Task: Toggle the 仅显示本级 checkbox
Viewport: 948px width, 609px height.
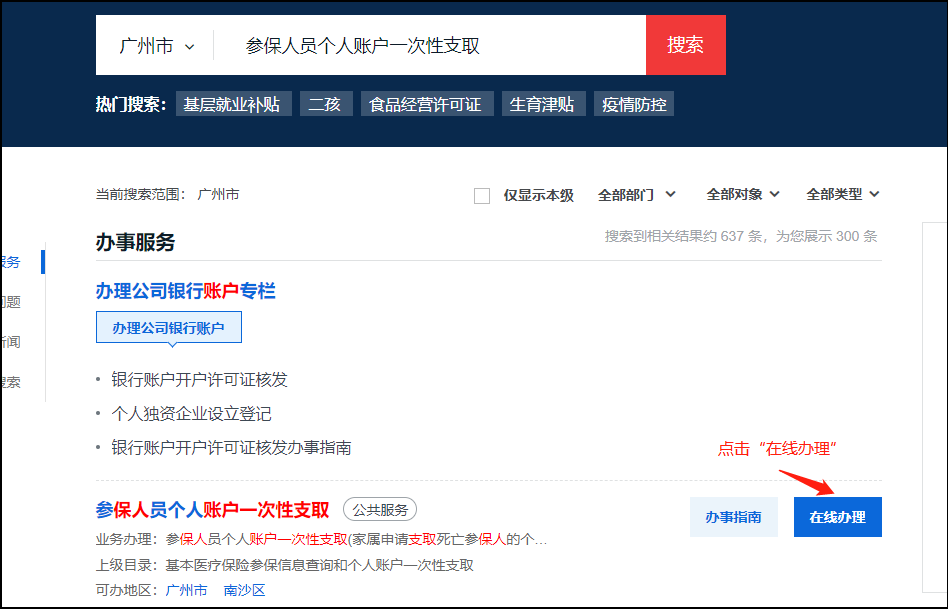Action: point(482,196)
